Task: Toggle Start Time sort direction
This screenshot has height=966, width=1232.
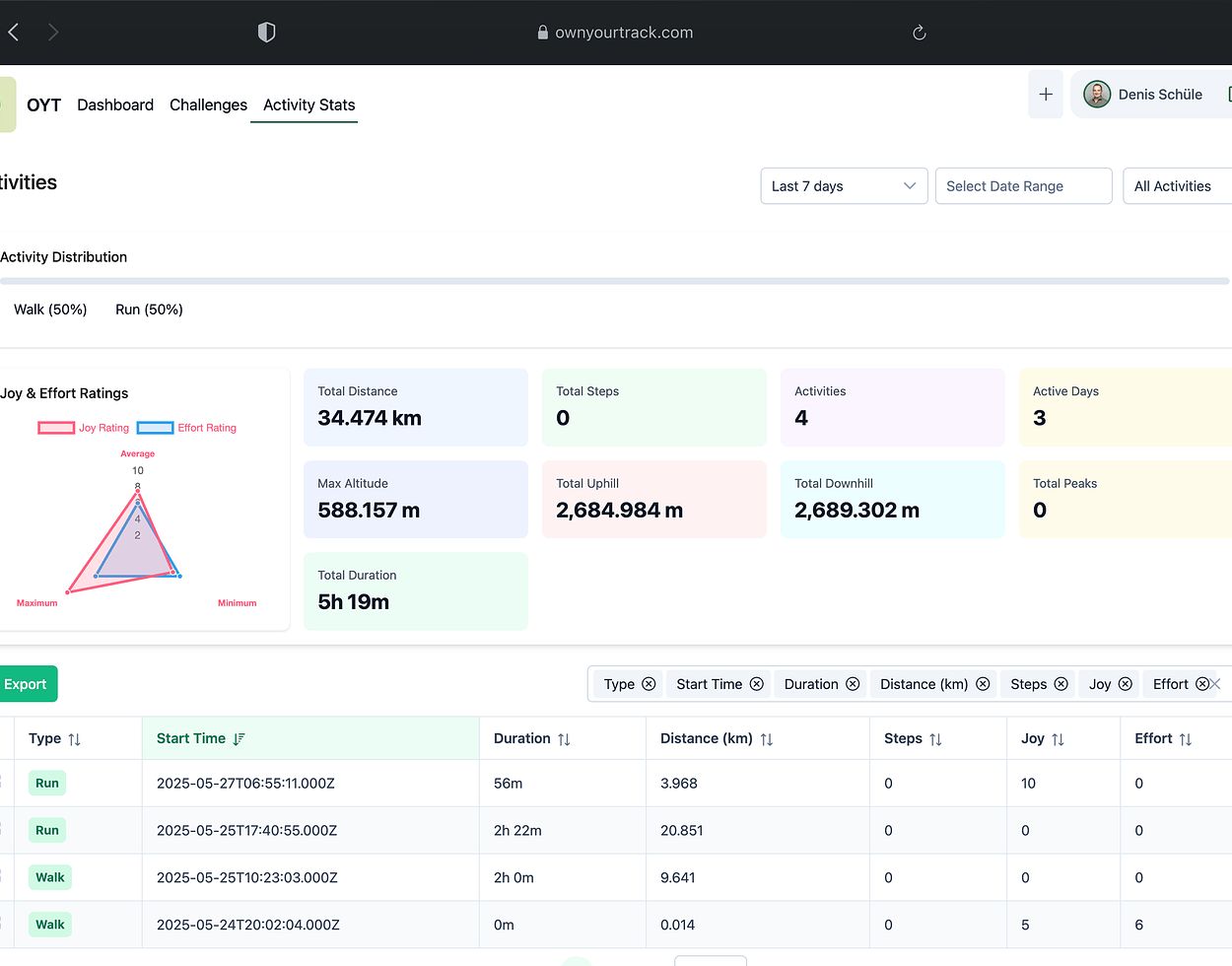Action: [x=239, y=738]
